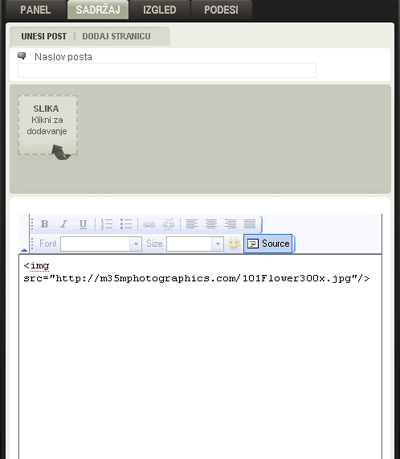This screenshot has width=400, height=459.
Task: Open the IZGLED tab
Action: (160, 10)
